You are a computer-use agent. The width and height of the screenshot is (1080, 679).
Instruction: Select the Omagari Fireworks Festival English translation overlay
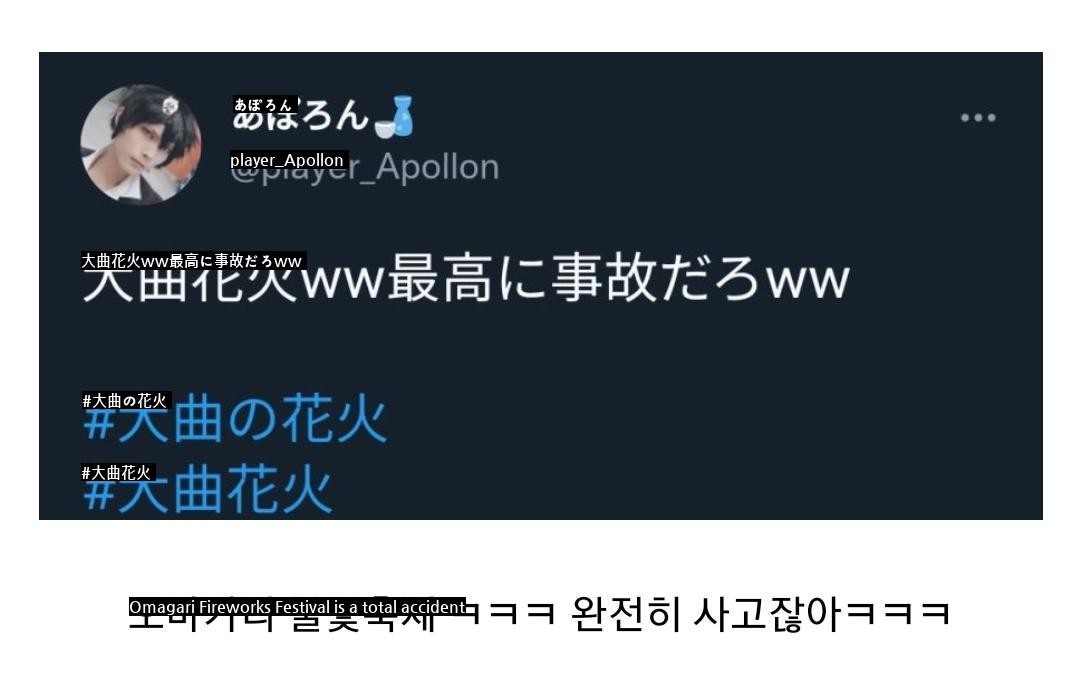297,607
